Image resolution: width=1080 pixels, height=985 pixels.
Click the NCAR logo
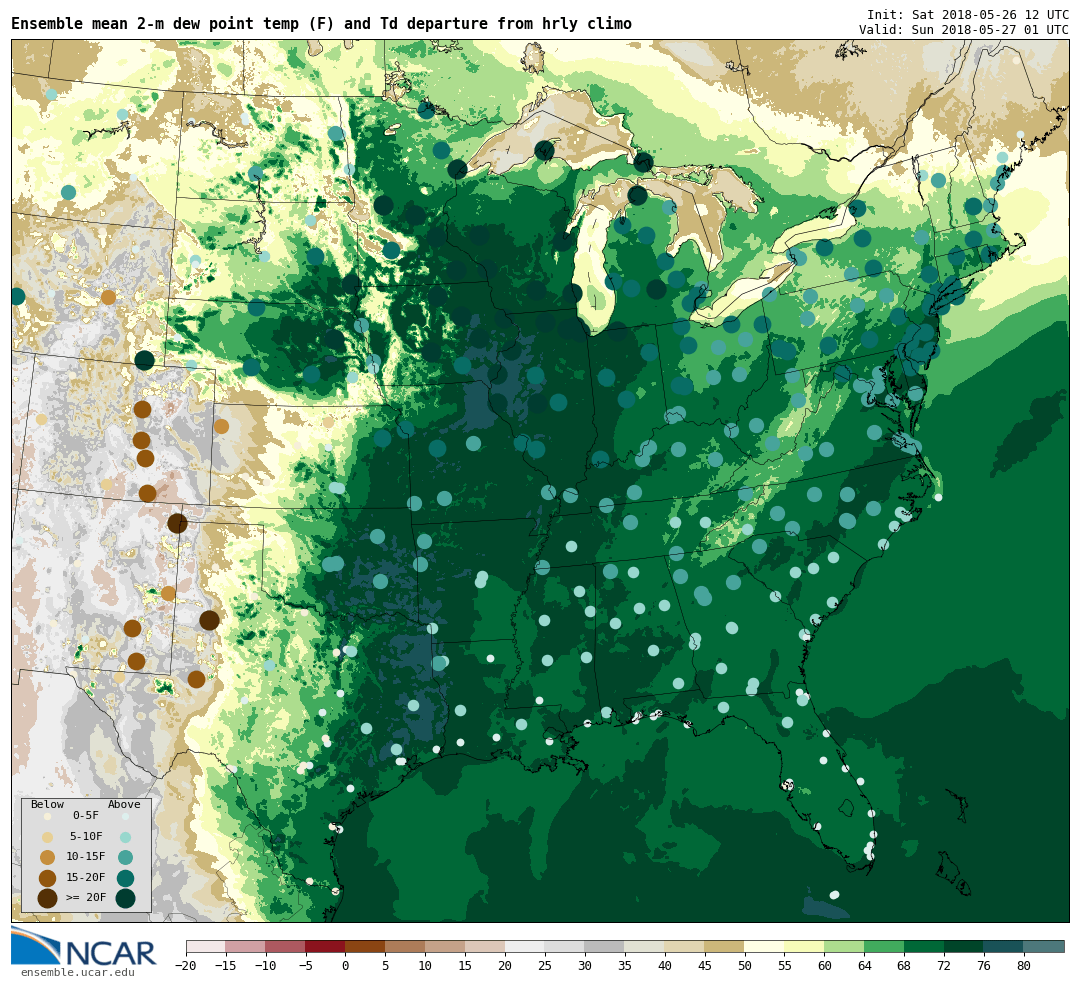click(84, 947)
